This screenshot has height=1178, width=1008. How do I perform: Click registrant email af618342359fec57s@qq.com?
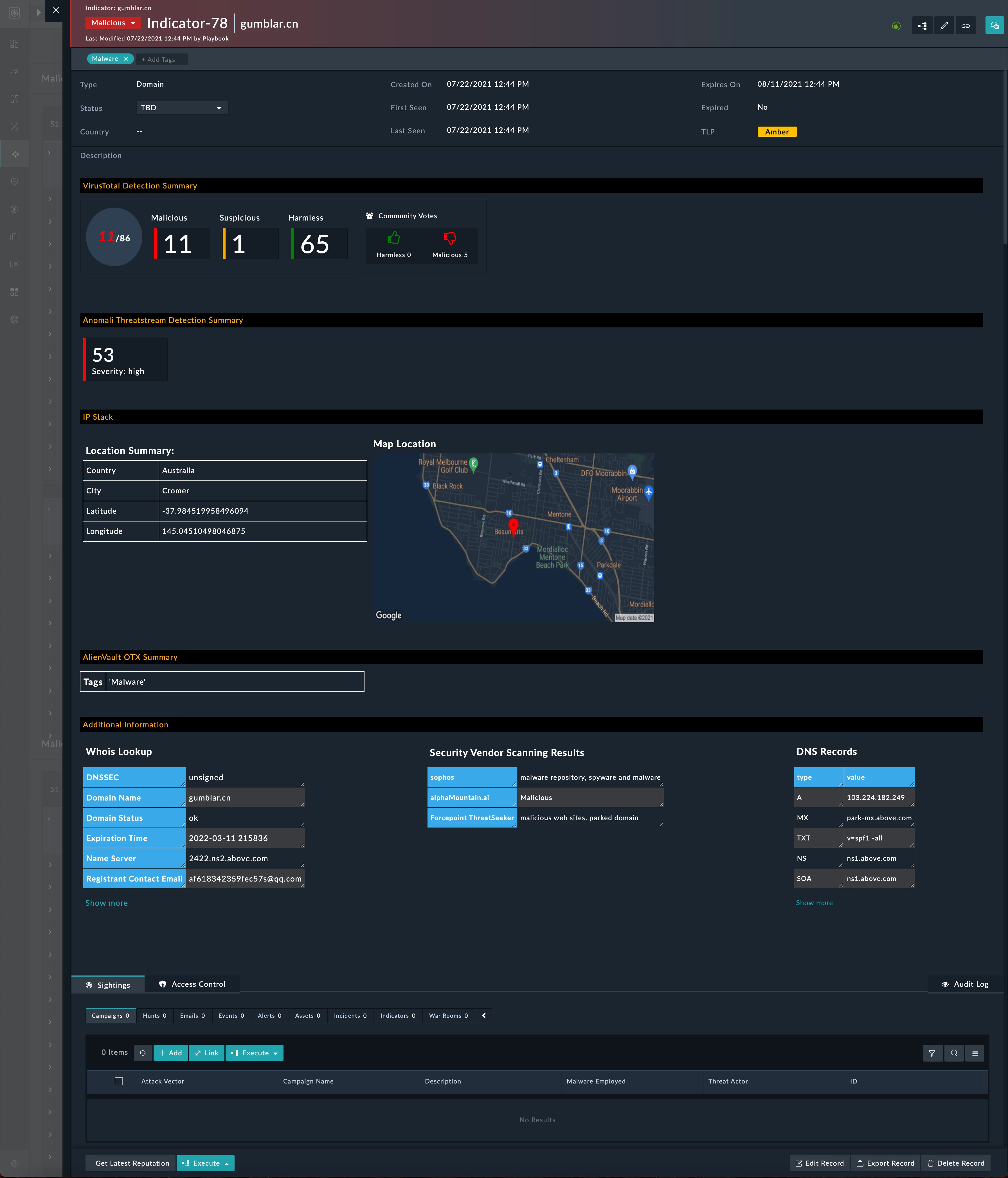tap(245, 879)
